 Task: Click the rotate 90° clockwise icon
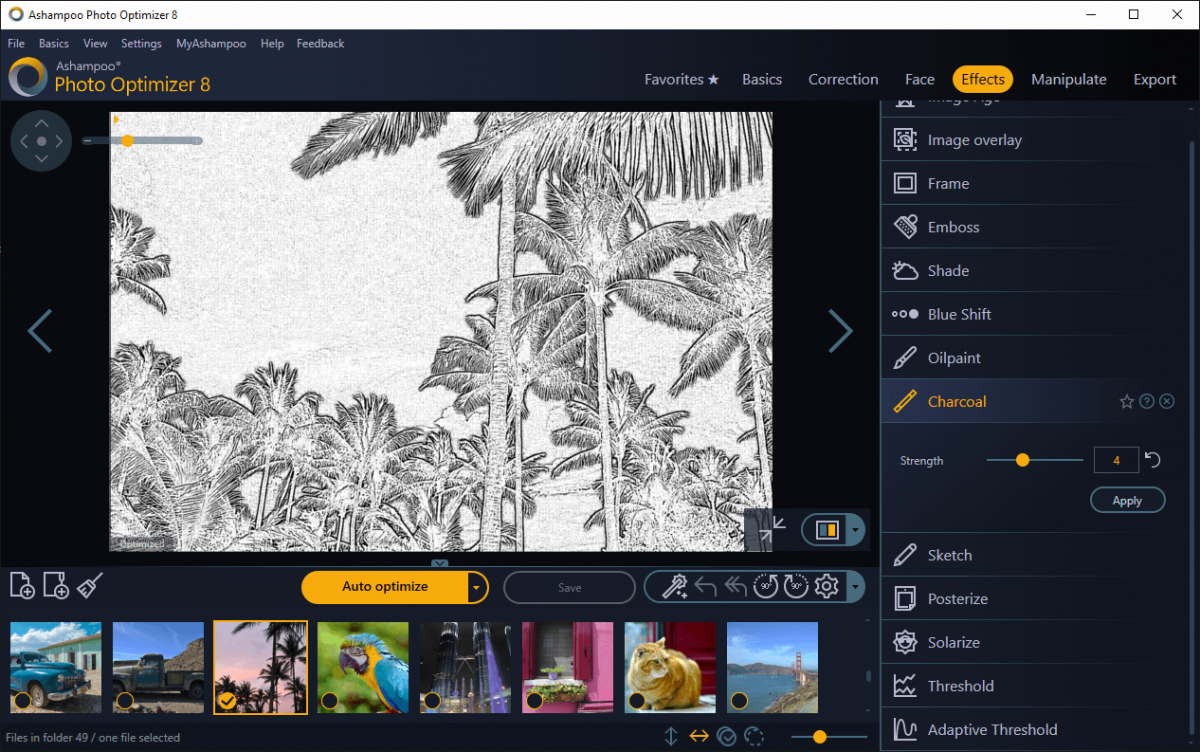tap(795, 587)
